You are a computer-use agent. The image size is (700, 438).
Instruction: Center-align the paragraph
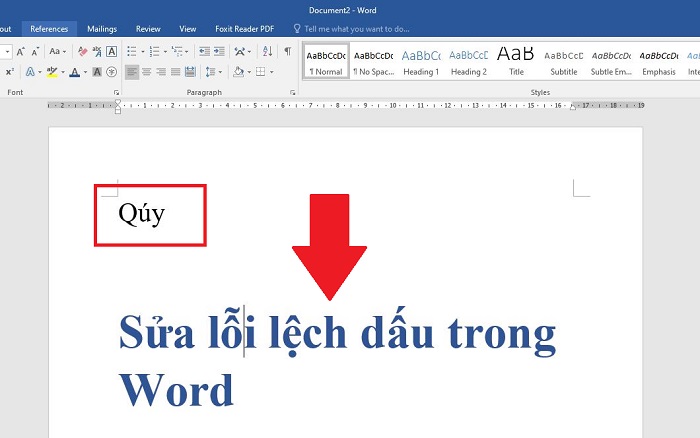coord(146,71)
